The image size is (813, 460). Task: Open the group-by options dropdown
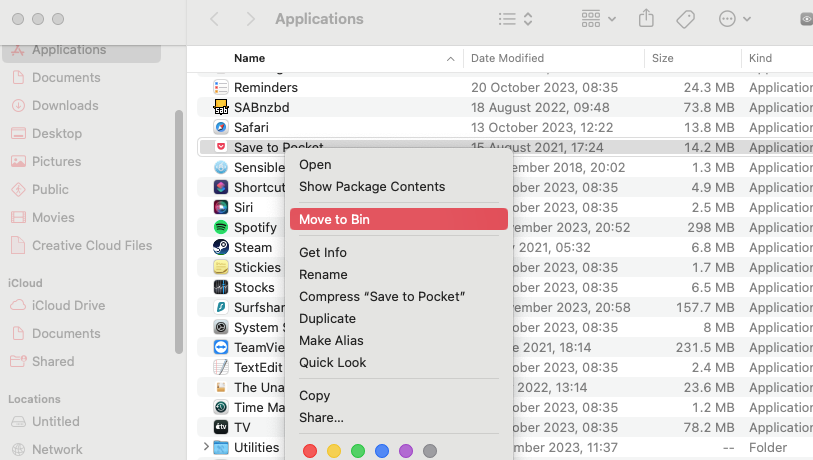tap(598, 19)
